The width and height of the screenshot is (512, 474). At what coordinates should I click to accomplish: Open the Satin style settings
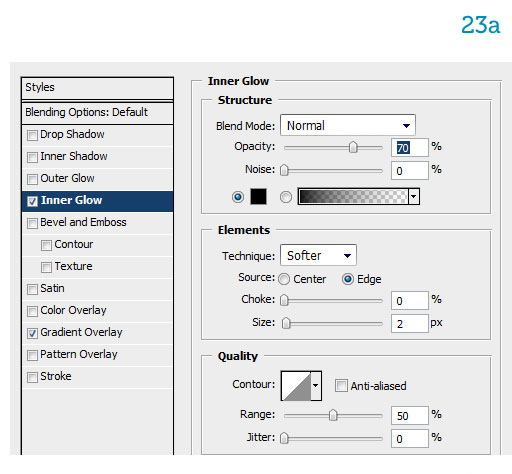click(97, 289)
